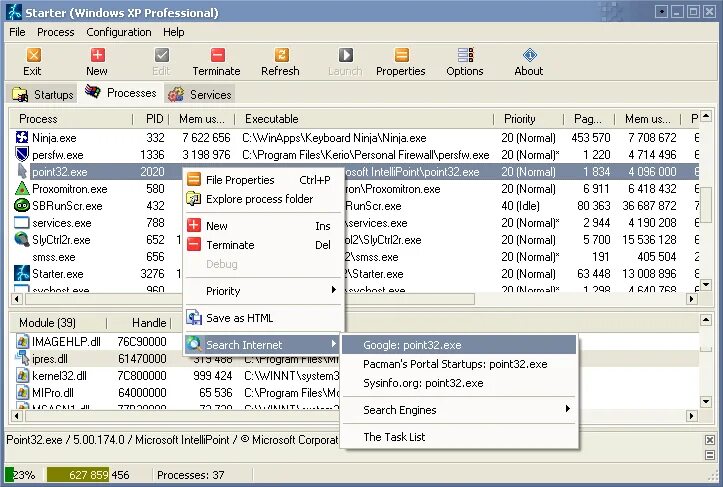
Task: Click the SlyCtrl2r.exe icon
Action: coord(22,240)
